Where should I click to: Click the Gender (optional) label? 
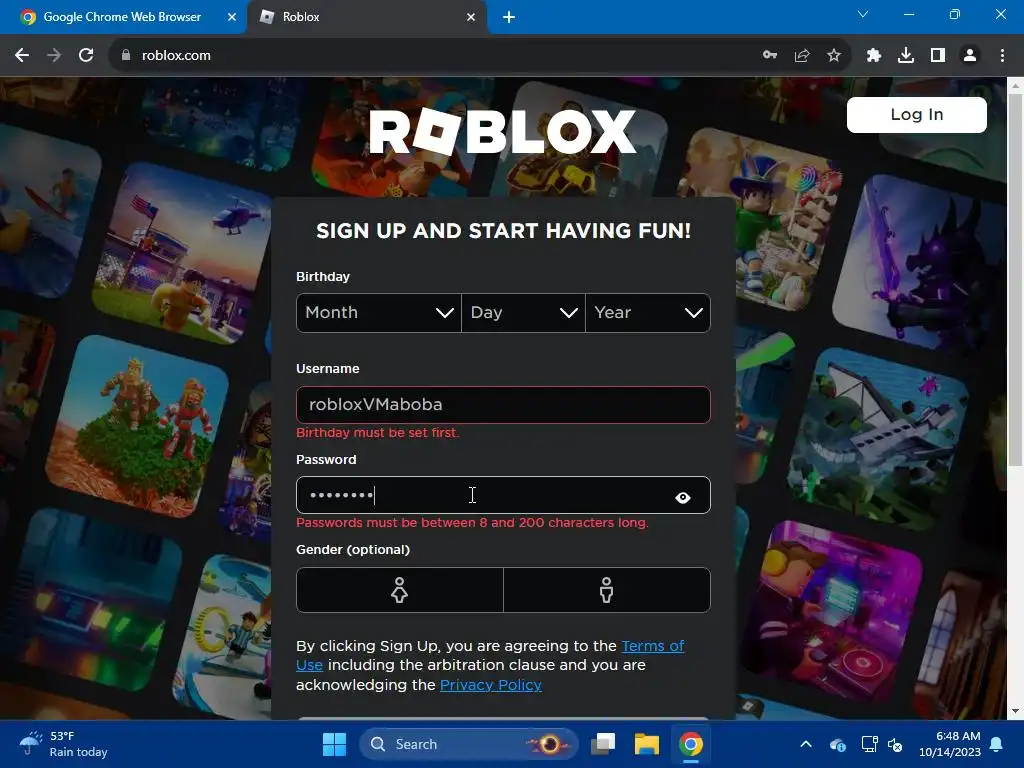tap(353, 550)
